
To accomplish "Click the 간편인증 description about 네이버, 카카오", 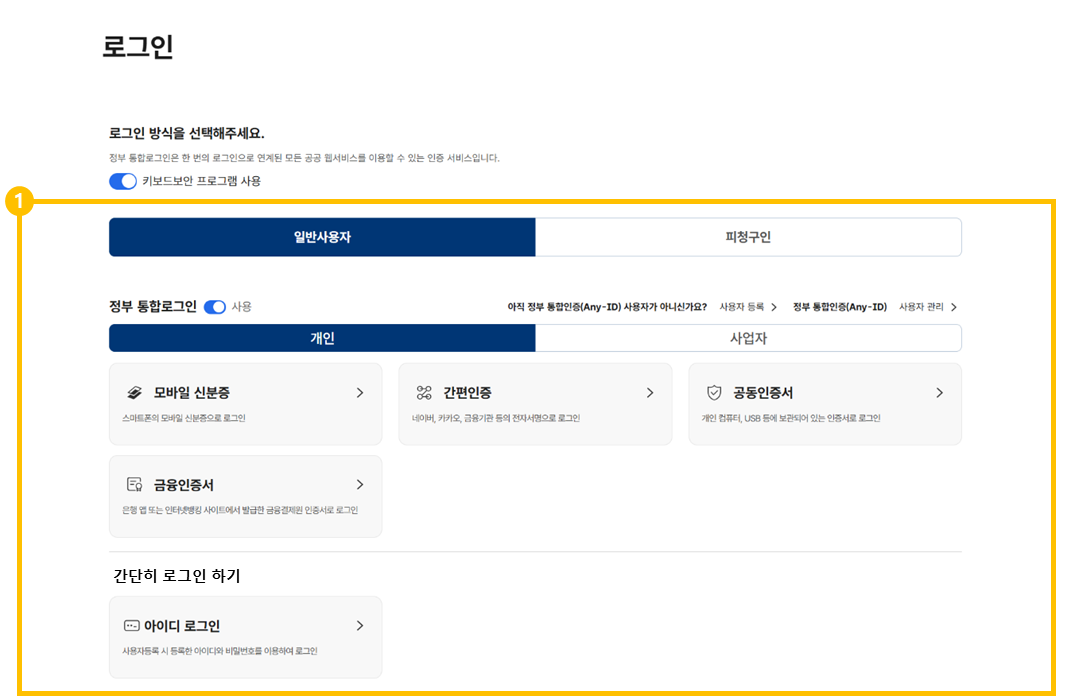I will 496,418.
